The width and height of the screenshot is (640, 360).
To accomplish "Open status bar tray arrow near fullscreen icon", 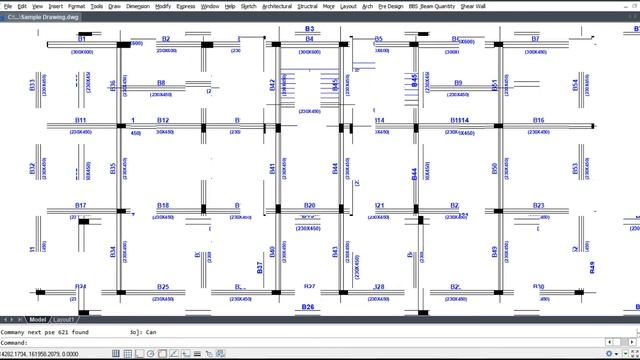I will 625,354.
